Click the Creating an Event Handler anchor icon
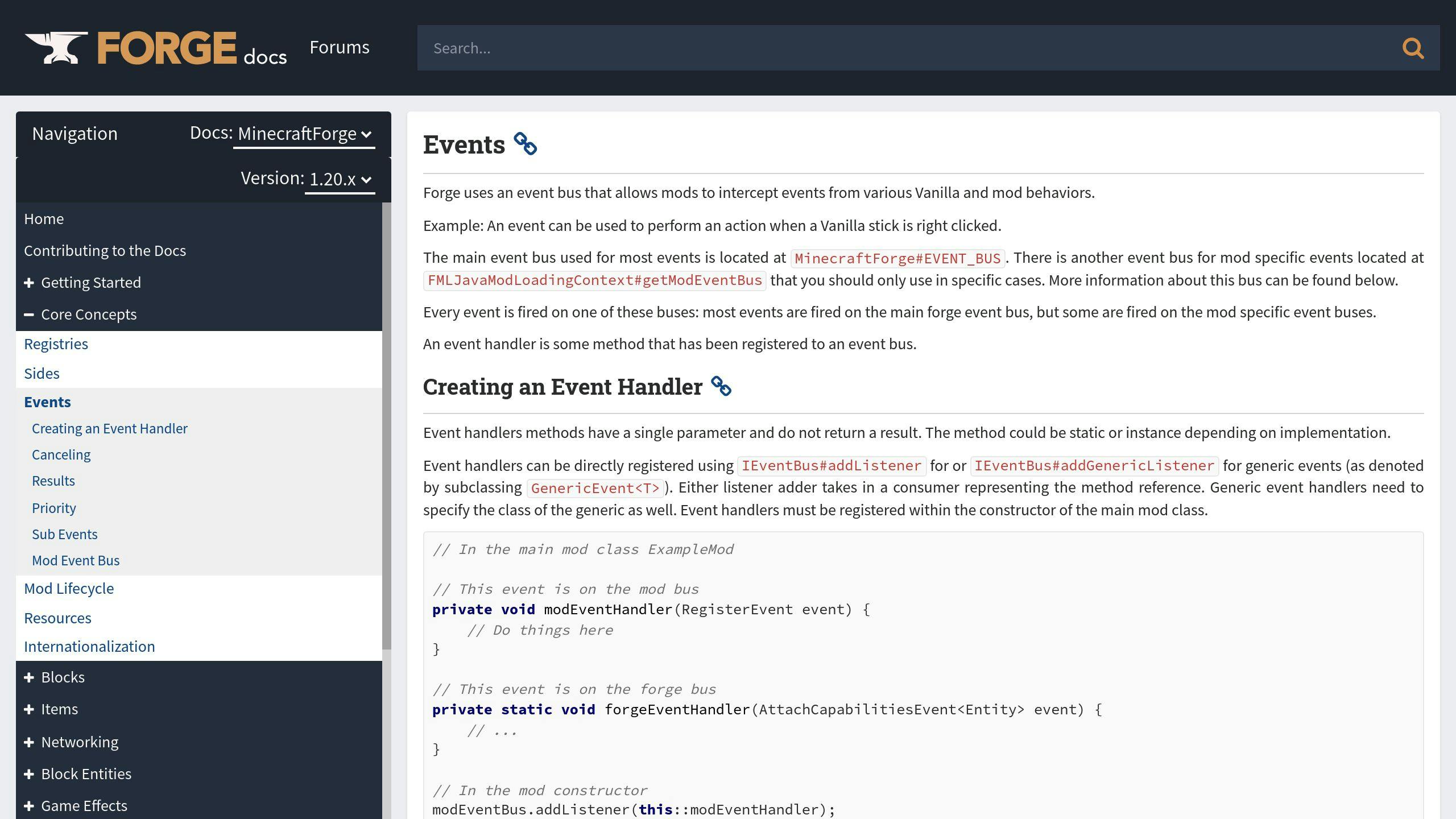This screenshot has height=819, width=1456. pyautogui.click(x=722, y=387)
